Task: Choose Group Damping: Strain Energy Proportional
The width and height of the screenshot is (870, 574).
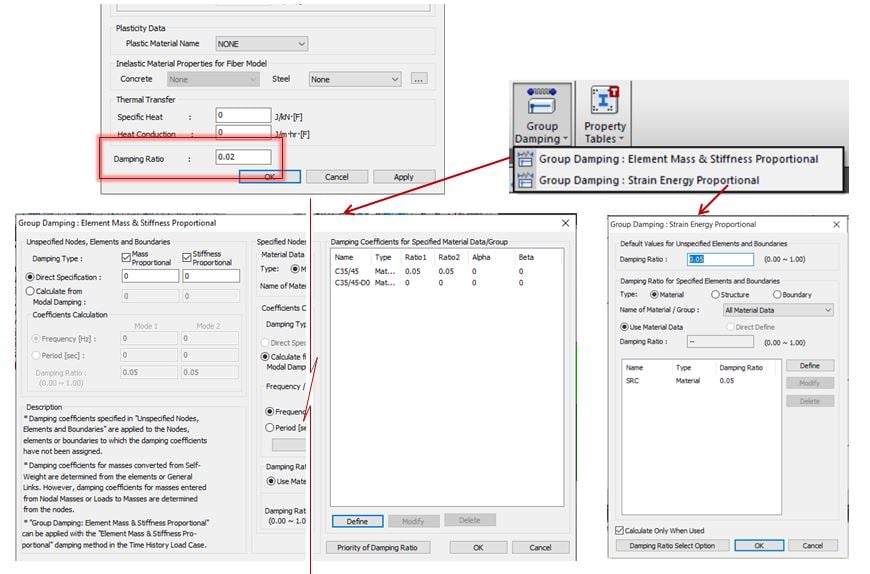Action: pyautogui.click(x=648, y=180)
